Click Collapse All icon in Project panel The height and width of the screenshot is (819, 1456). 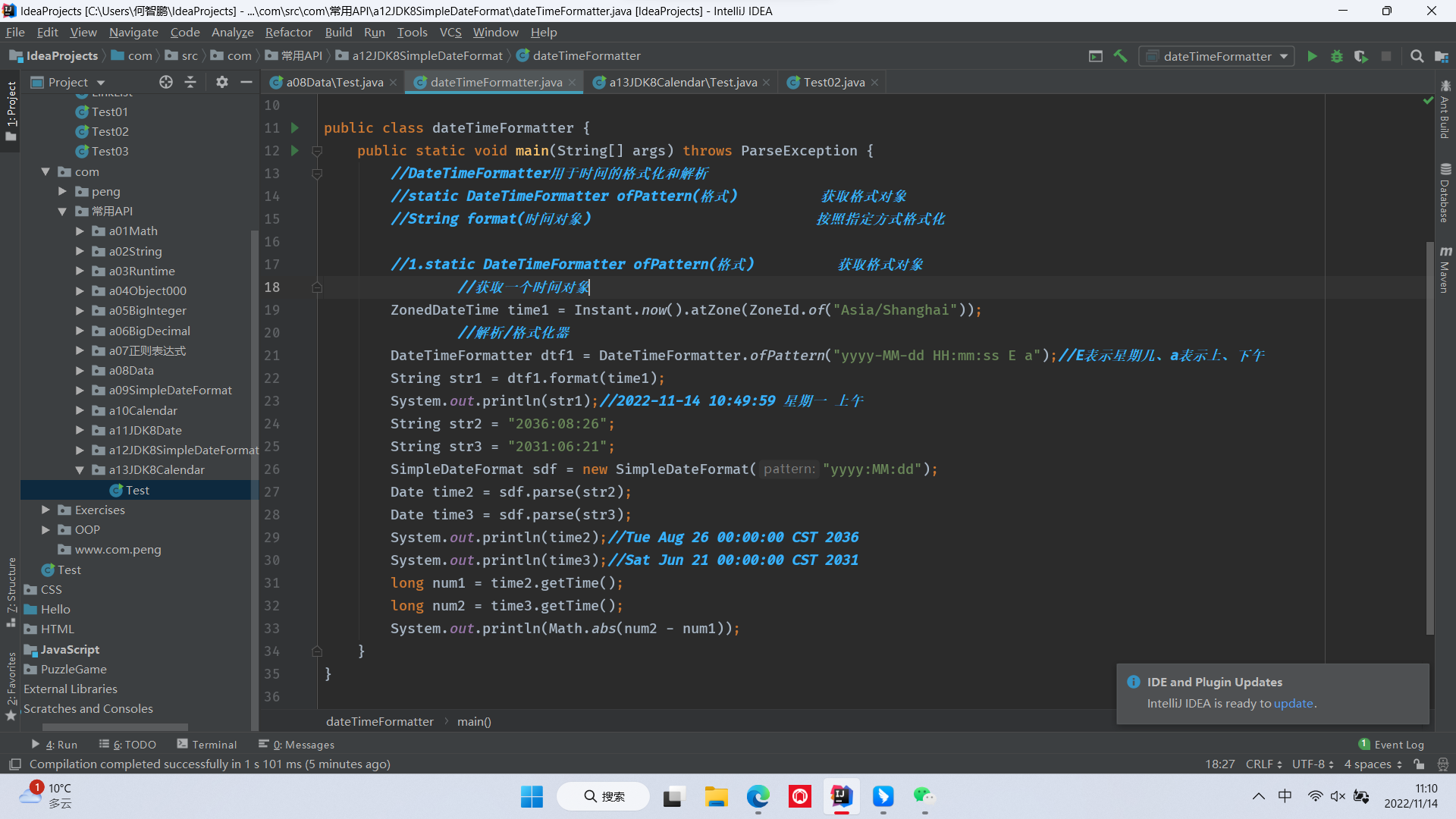[x=190, y=82]
